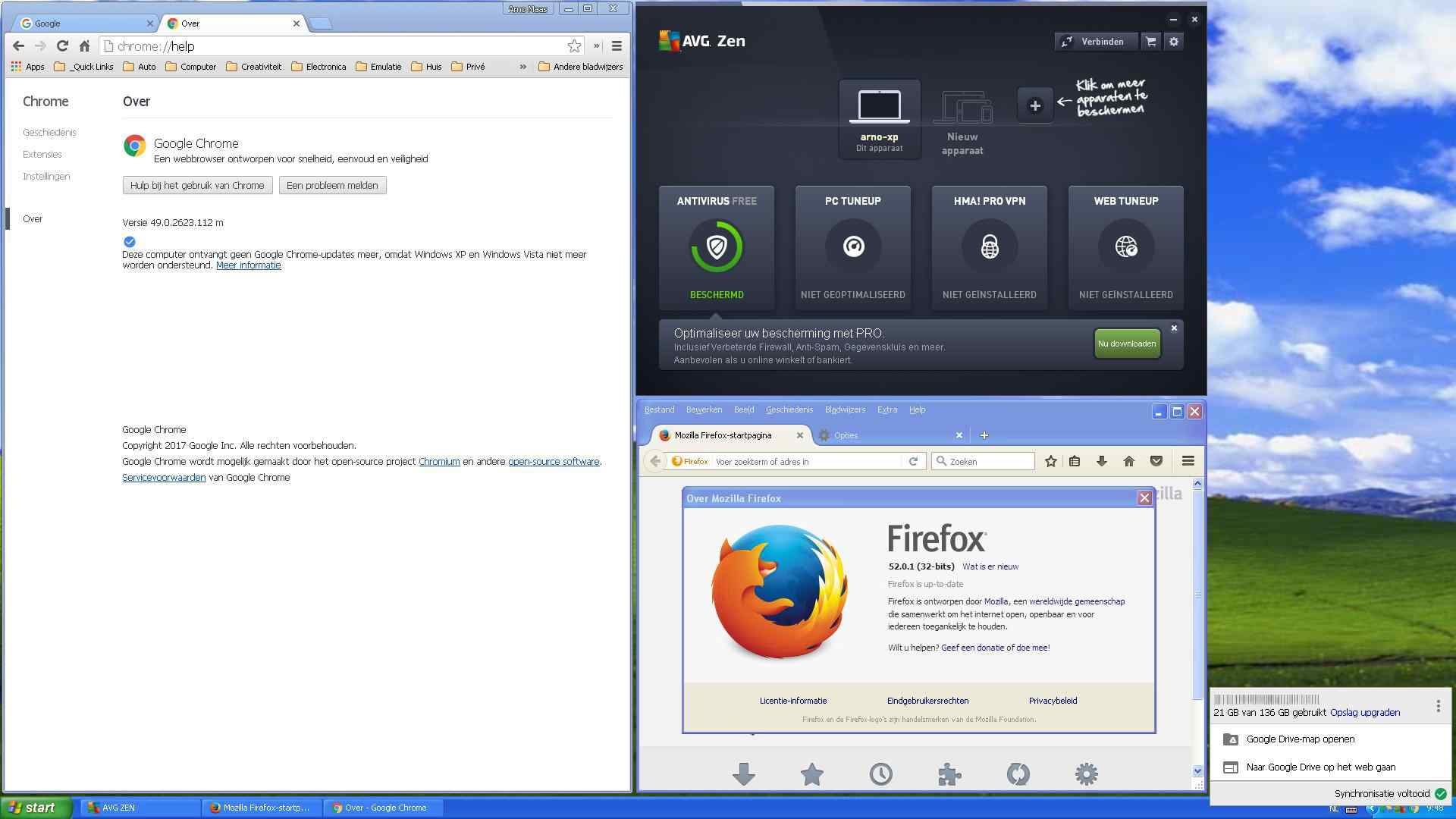Image resolution: width=1456 pixels, height=819 pixels.
Task: Open the Firefox hamburger menu
Action: click(x=1188, y=461)
